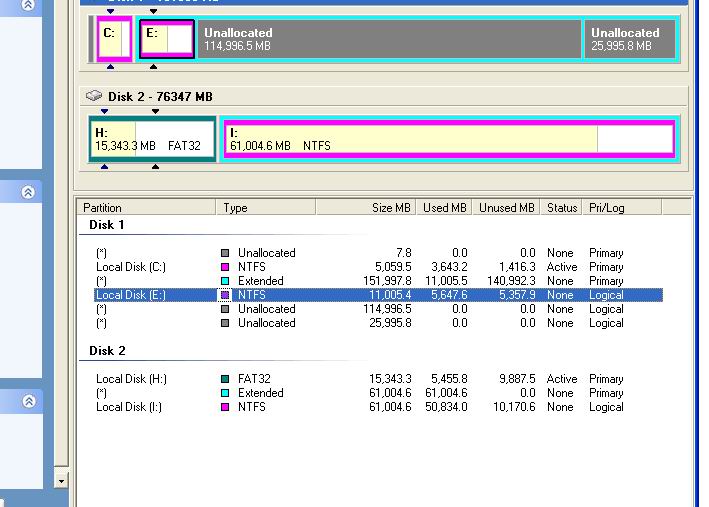Click the 5,647.6 used value for E:

pos(449,295)
